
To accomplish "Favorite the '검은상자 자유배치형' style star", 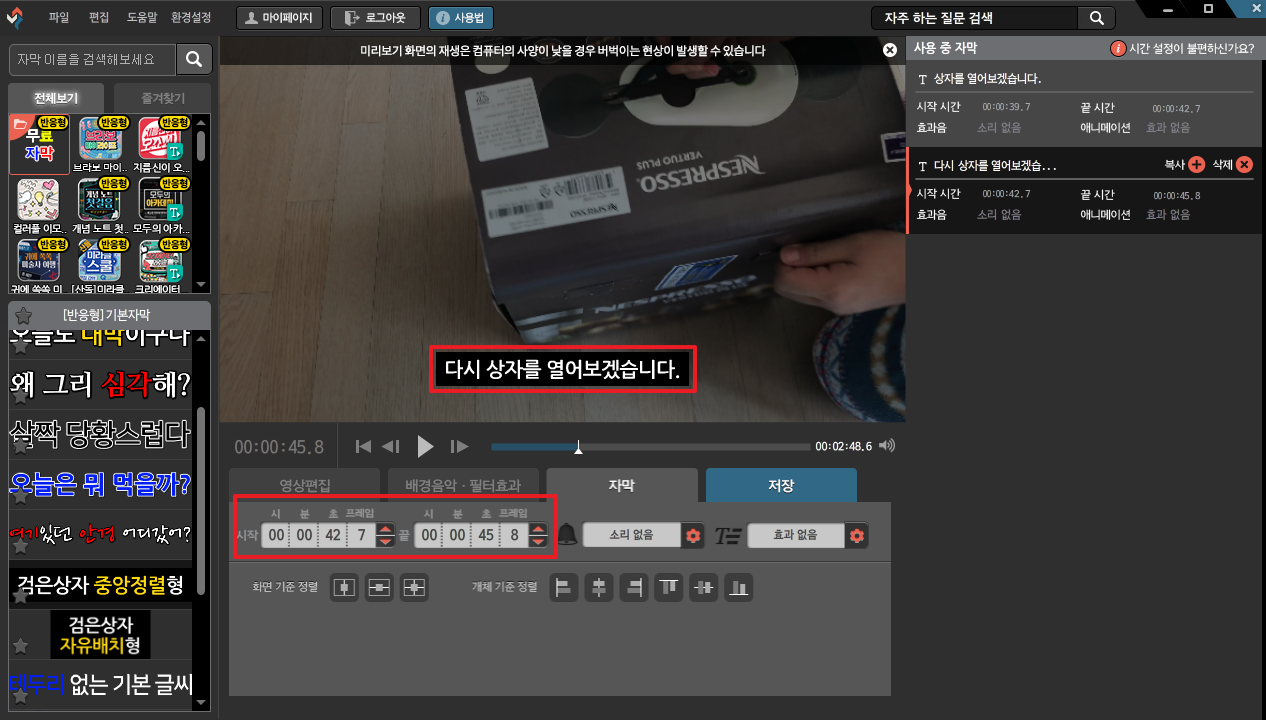I will click(20, 645).
